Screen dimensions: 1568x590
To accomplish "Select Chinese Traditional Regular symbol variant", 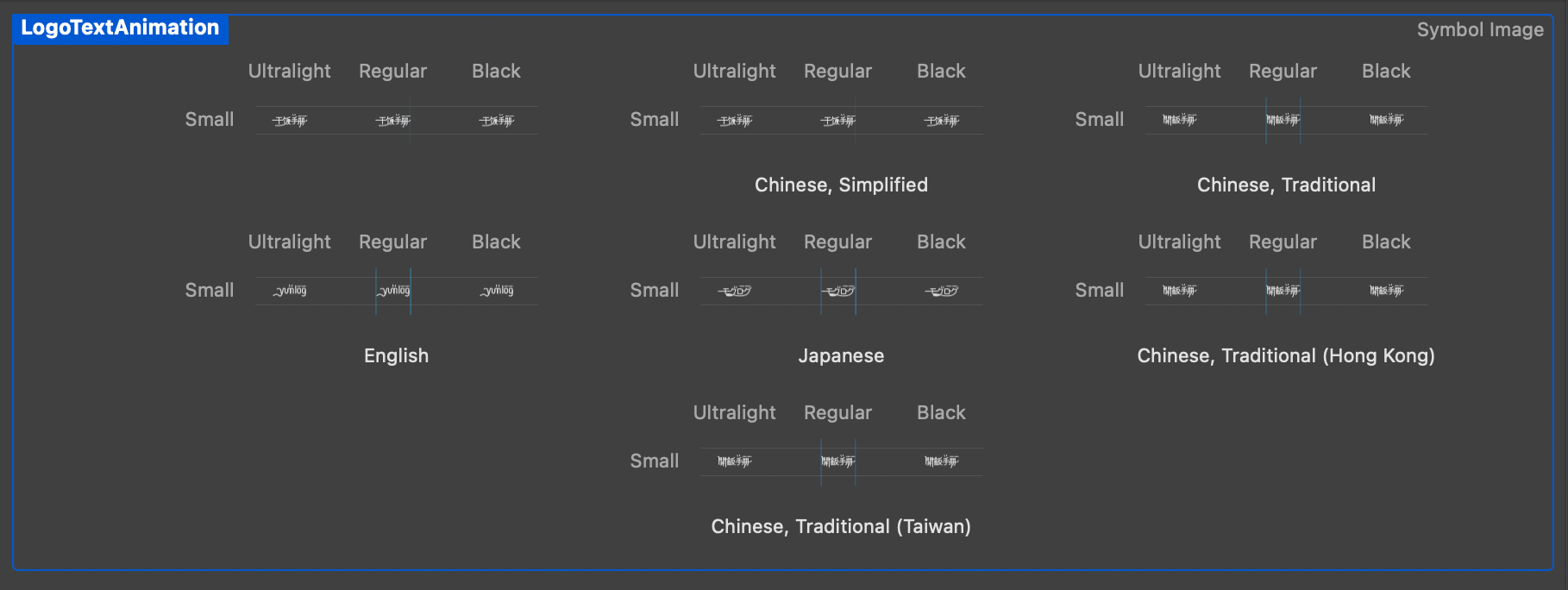I will pos(1283,120).
